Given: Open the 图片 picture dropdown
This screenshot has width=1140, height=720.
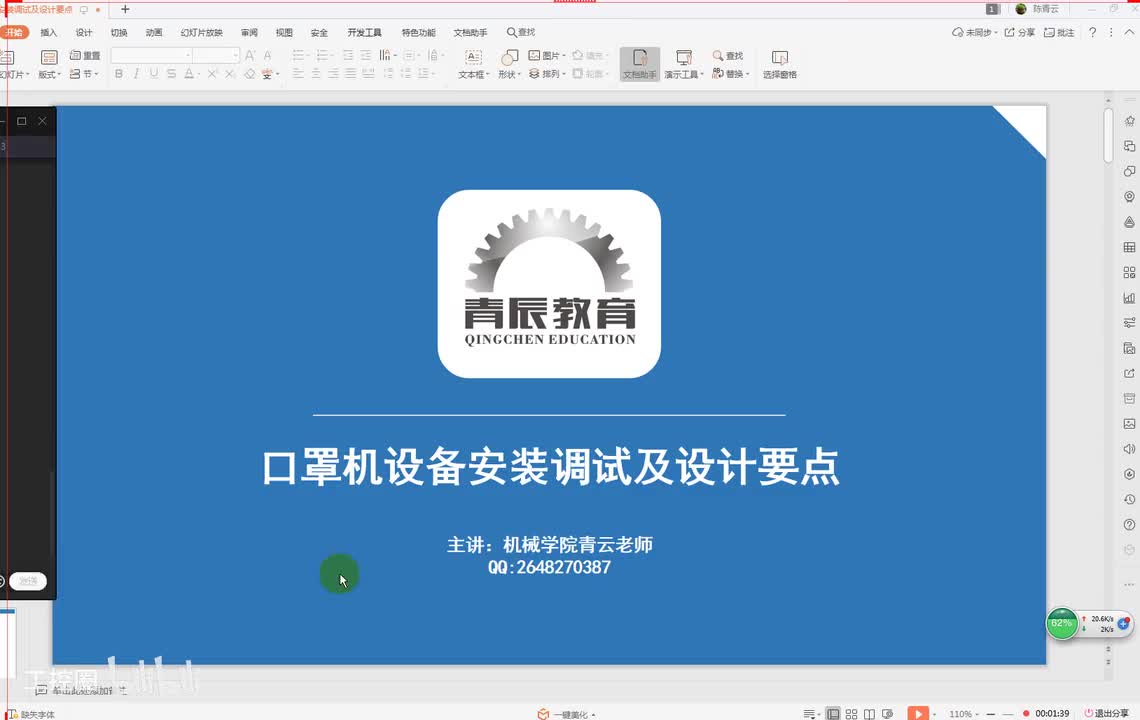Looking at the screenshot, I should [547, 55].
